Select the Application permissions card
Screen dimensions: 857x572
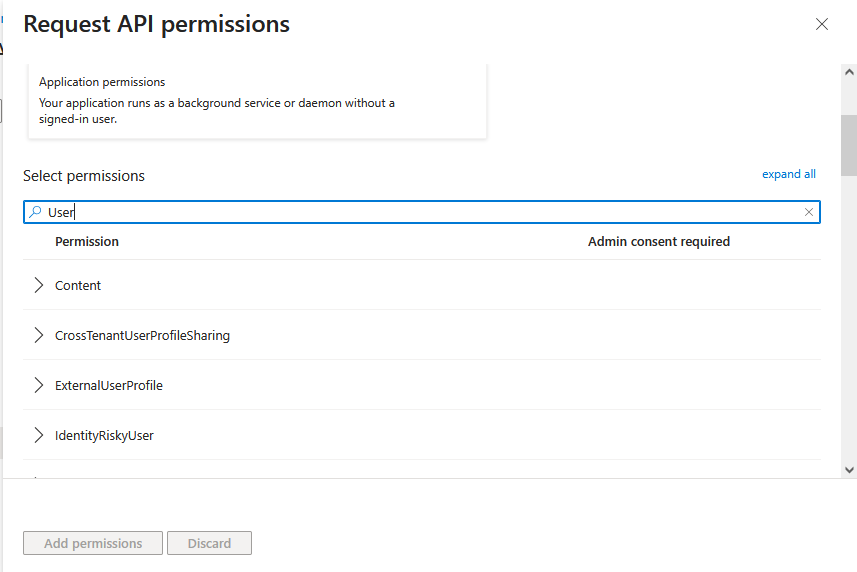[258, 102]
